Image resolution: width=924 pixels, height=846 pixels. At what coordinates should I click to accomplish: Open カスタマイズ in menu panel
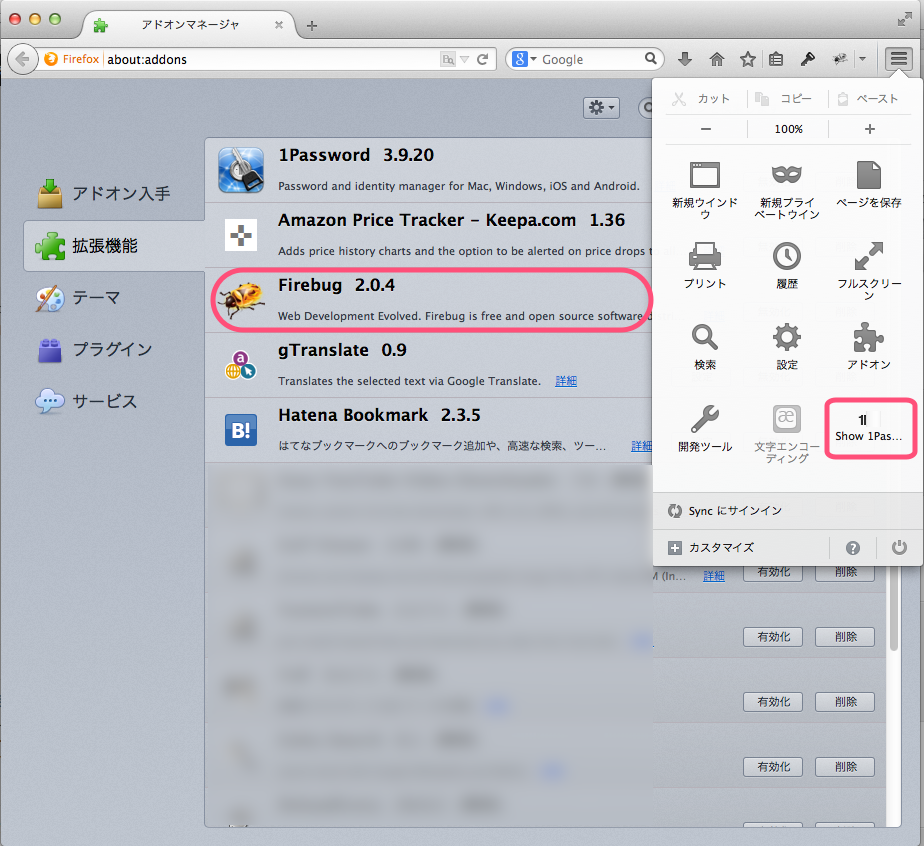721,547
